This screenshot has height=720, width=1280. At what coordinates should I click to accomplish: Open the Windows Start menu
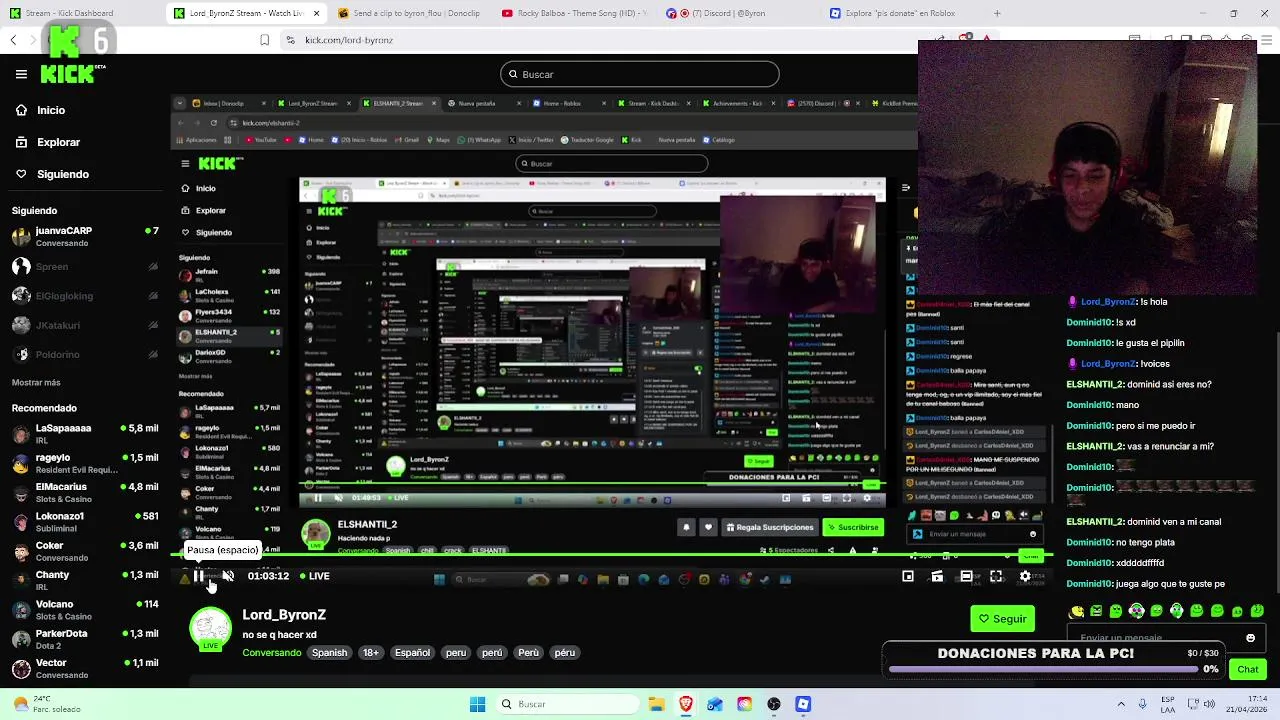point(477,704)
